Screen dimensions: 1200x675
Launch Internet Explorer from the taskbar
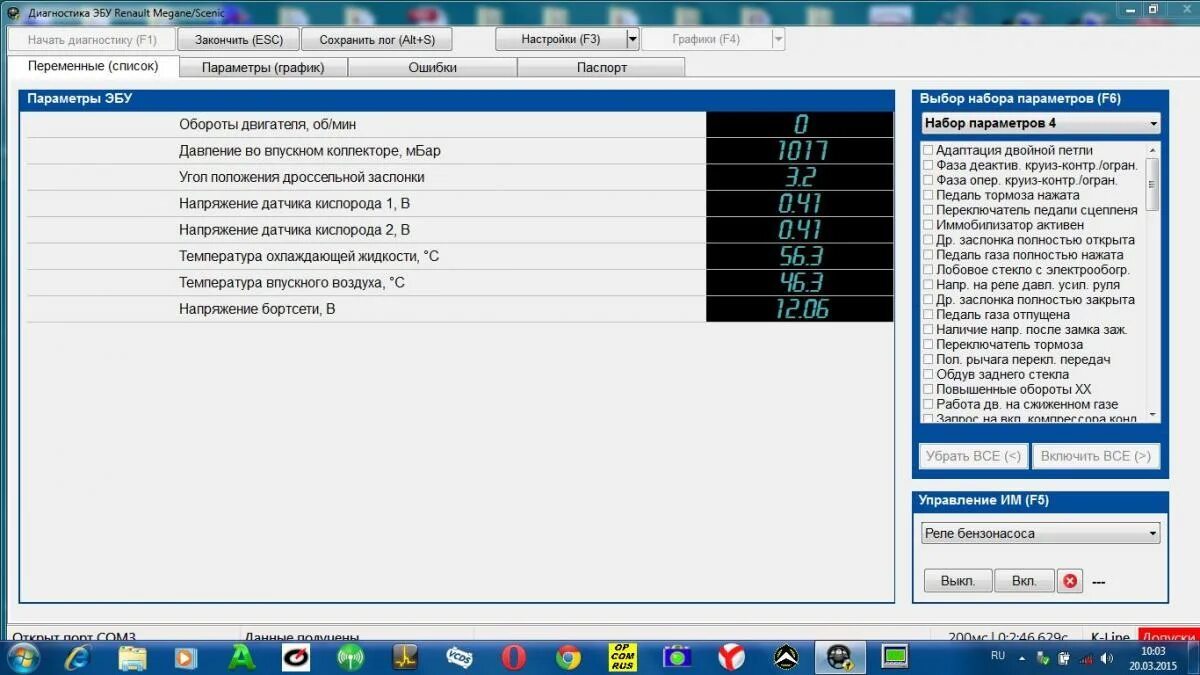77,657
